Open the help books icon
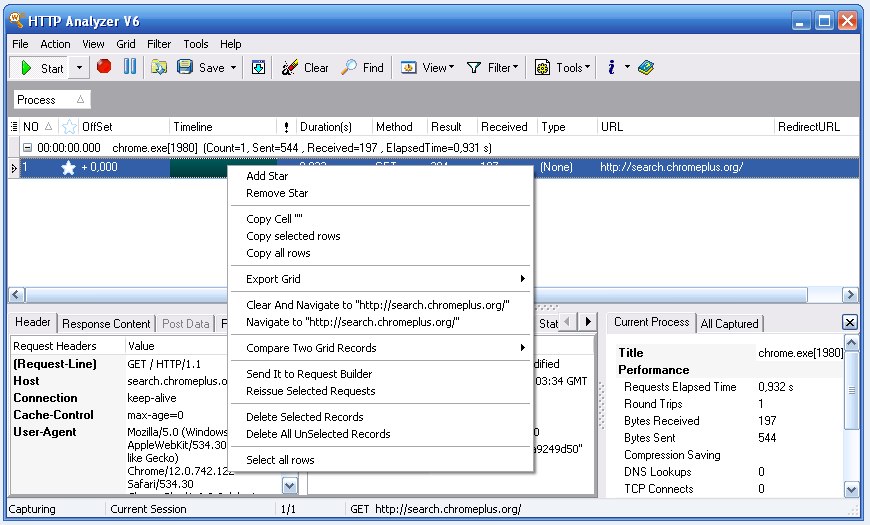 pyautogui.click(x=646, y=67)
